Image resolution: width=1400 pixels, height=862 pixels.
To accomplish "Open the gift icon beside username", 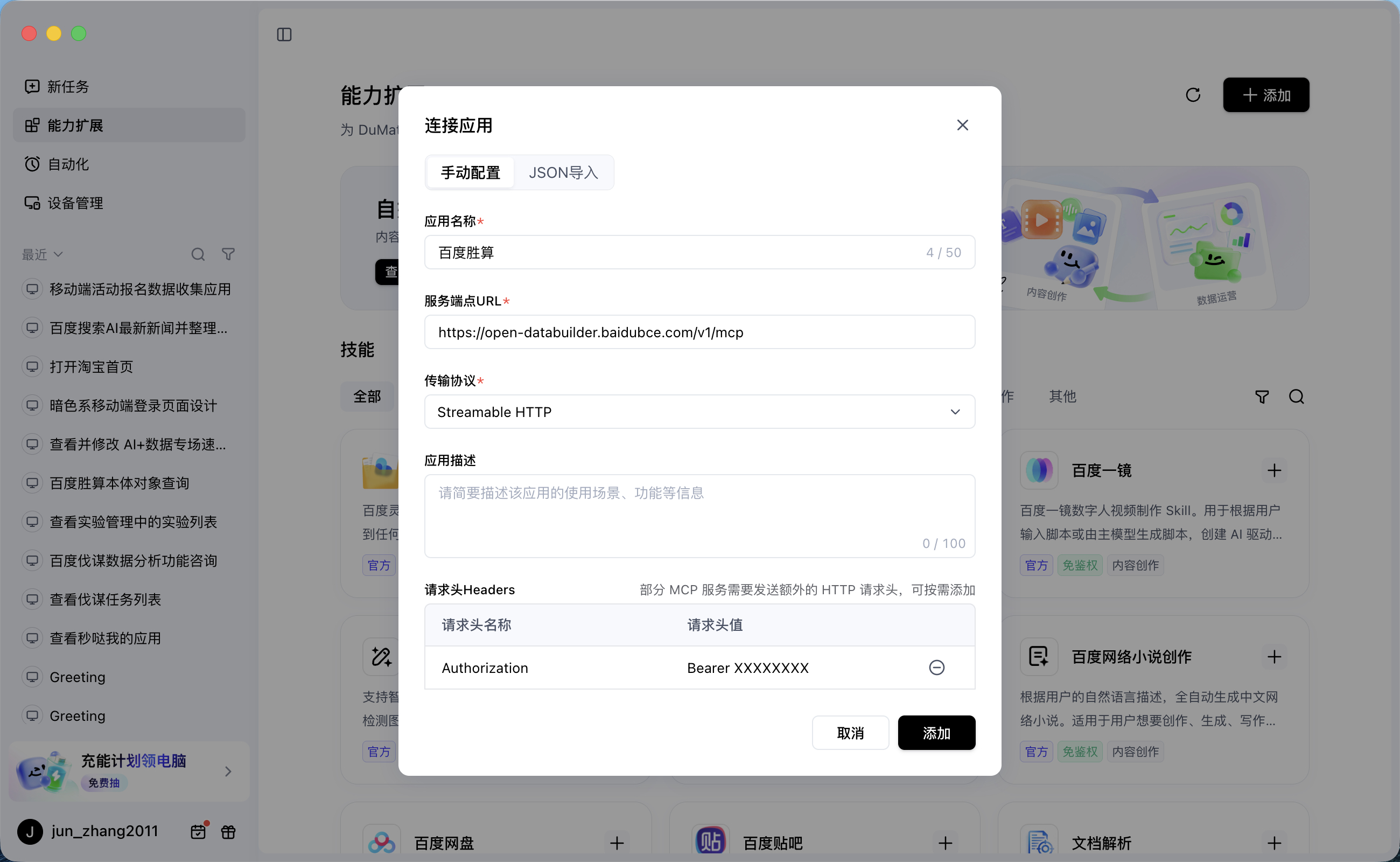I will click(228, 832).
